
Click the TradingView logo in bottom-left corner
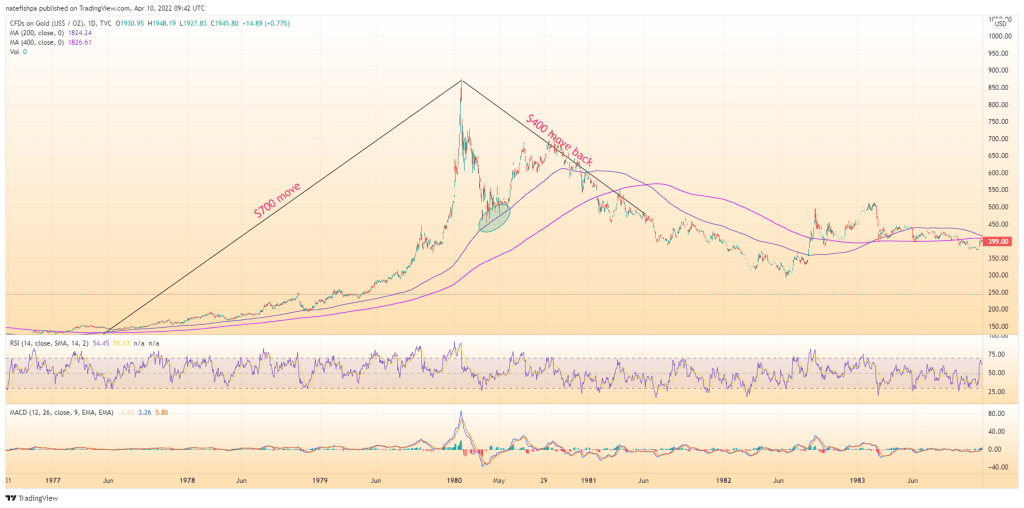coord(30,498)
